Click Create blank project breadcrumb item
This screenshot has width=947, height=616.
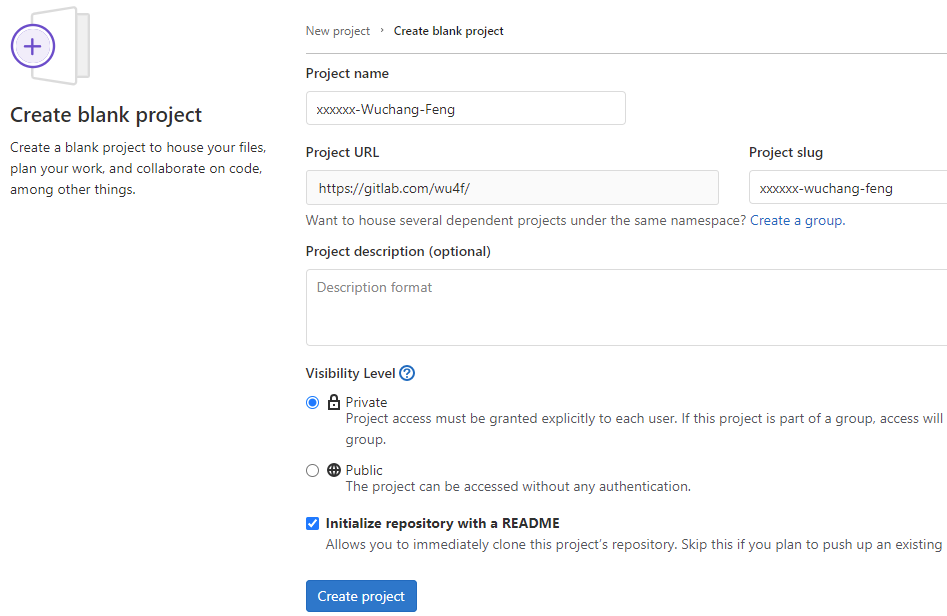point(448,31)
